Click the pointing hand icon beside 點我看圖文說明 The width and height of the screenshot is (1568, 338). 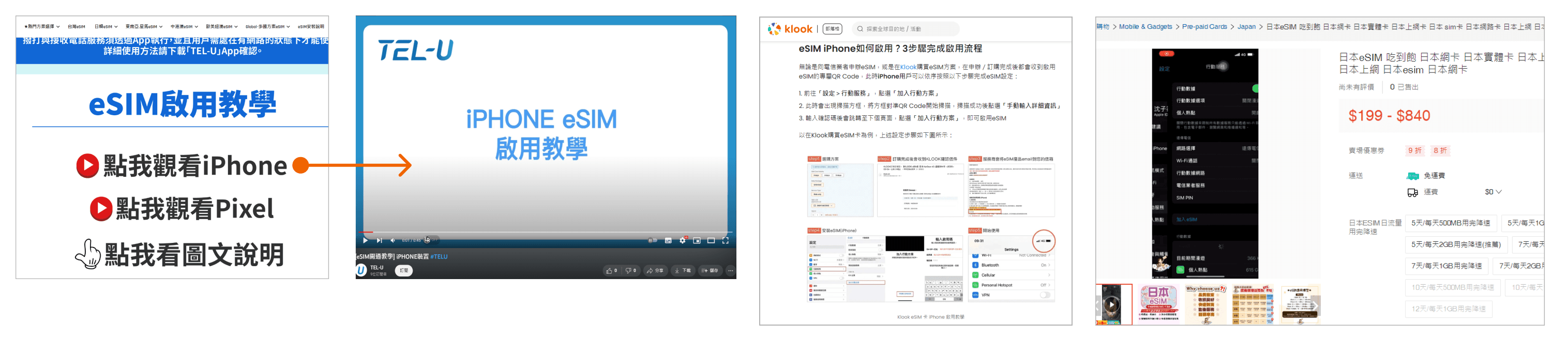pos(88,254)
